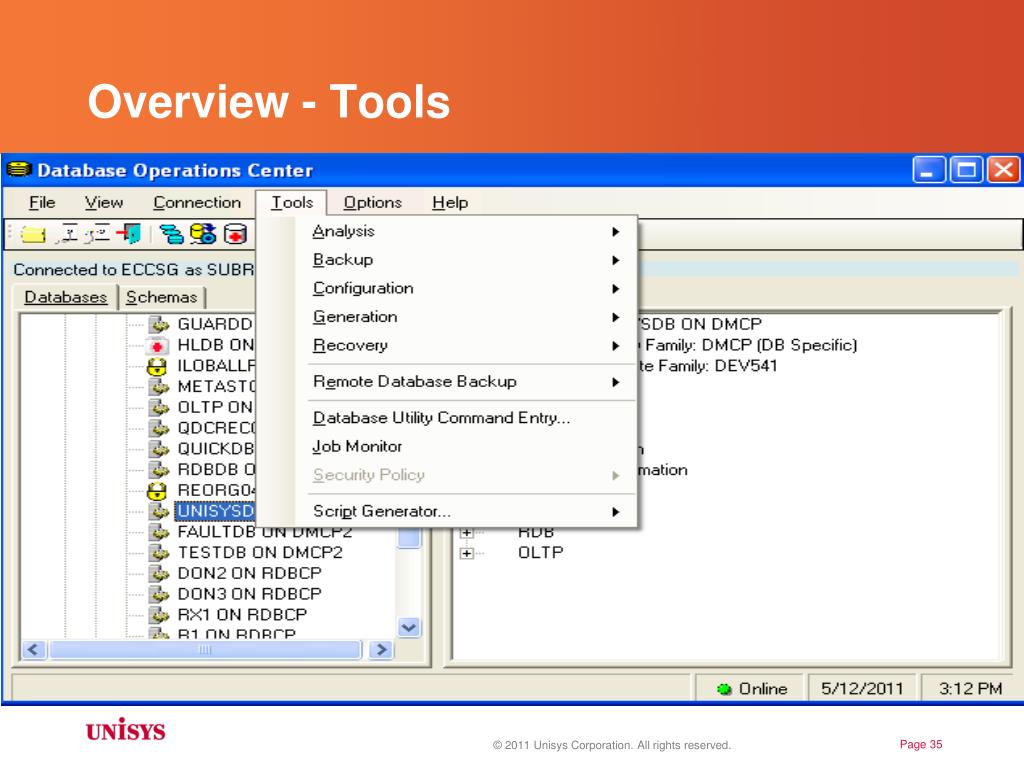Click the red cross icon beside HLDB ON
Screen dimensions: 1024x768
pyautogui.click(x=157, y=345)
